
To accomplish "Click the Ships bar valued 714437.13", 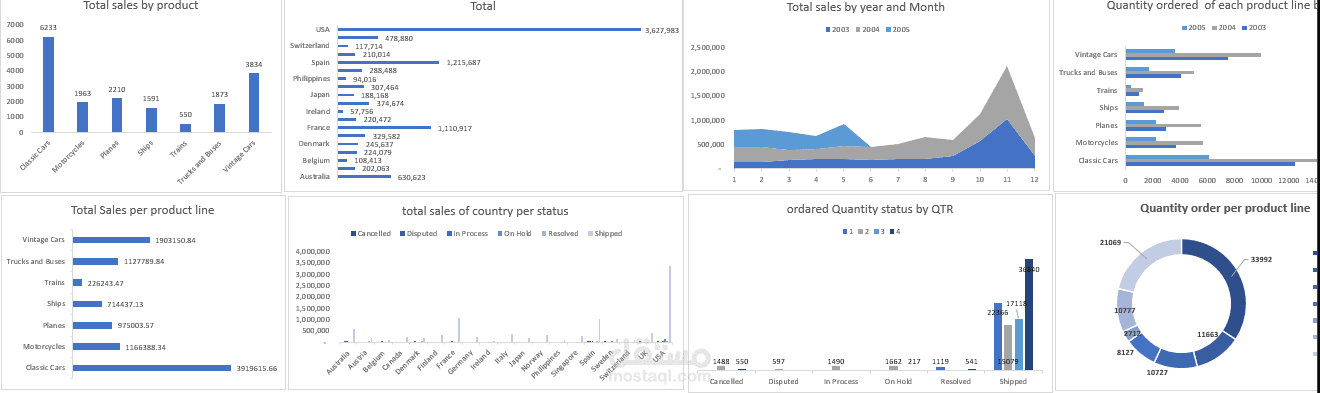I will [x=87, y=304].
